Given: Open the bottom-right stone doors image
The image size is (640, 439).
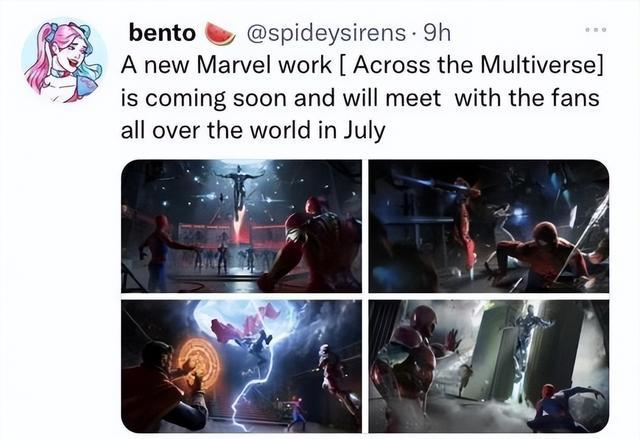Looking at the screenshot, I should (x=489, y=366).
